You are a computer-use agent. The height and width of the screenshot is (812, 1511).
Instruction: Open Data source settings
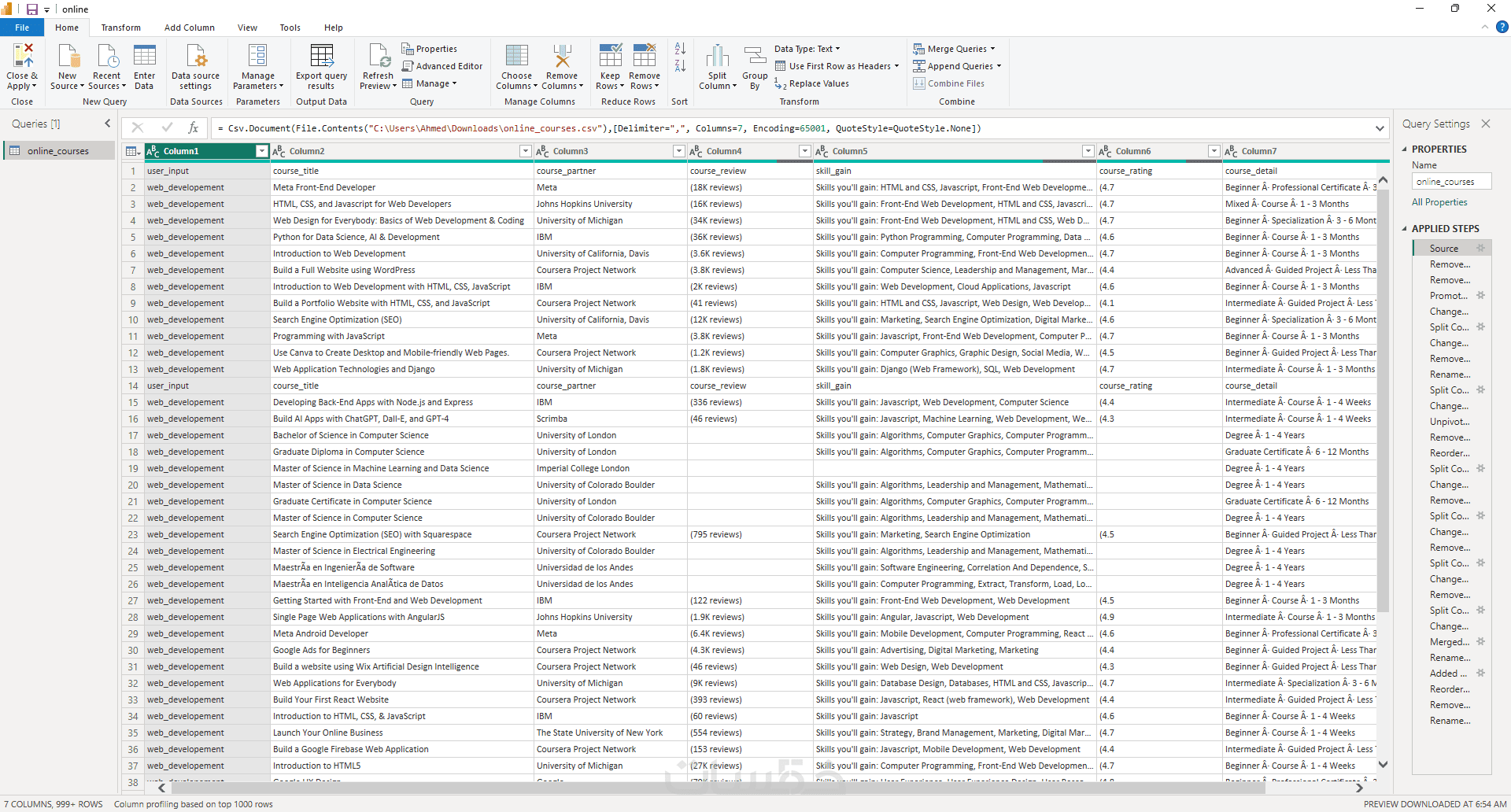195,67
